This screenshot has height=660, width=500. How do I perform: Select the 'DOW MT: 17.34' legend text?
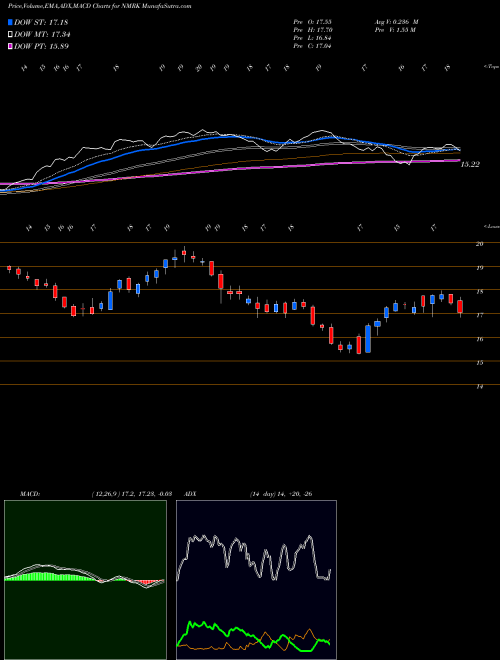coord(43,35)
